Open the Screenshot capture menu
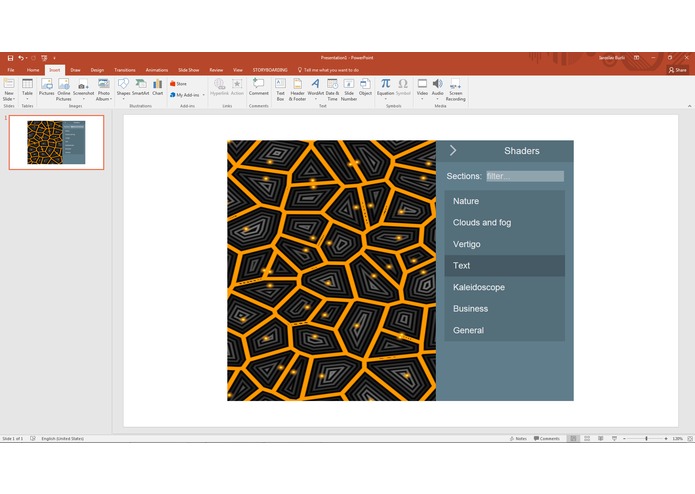 tap(83, 89)
